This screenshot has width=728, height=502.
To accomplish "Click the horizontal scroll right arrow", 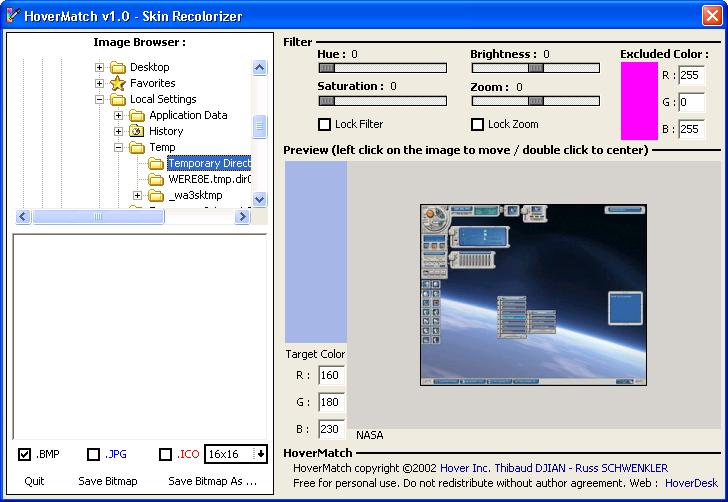I will pos(242,216).
